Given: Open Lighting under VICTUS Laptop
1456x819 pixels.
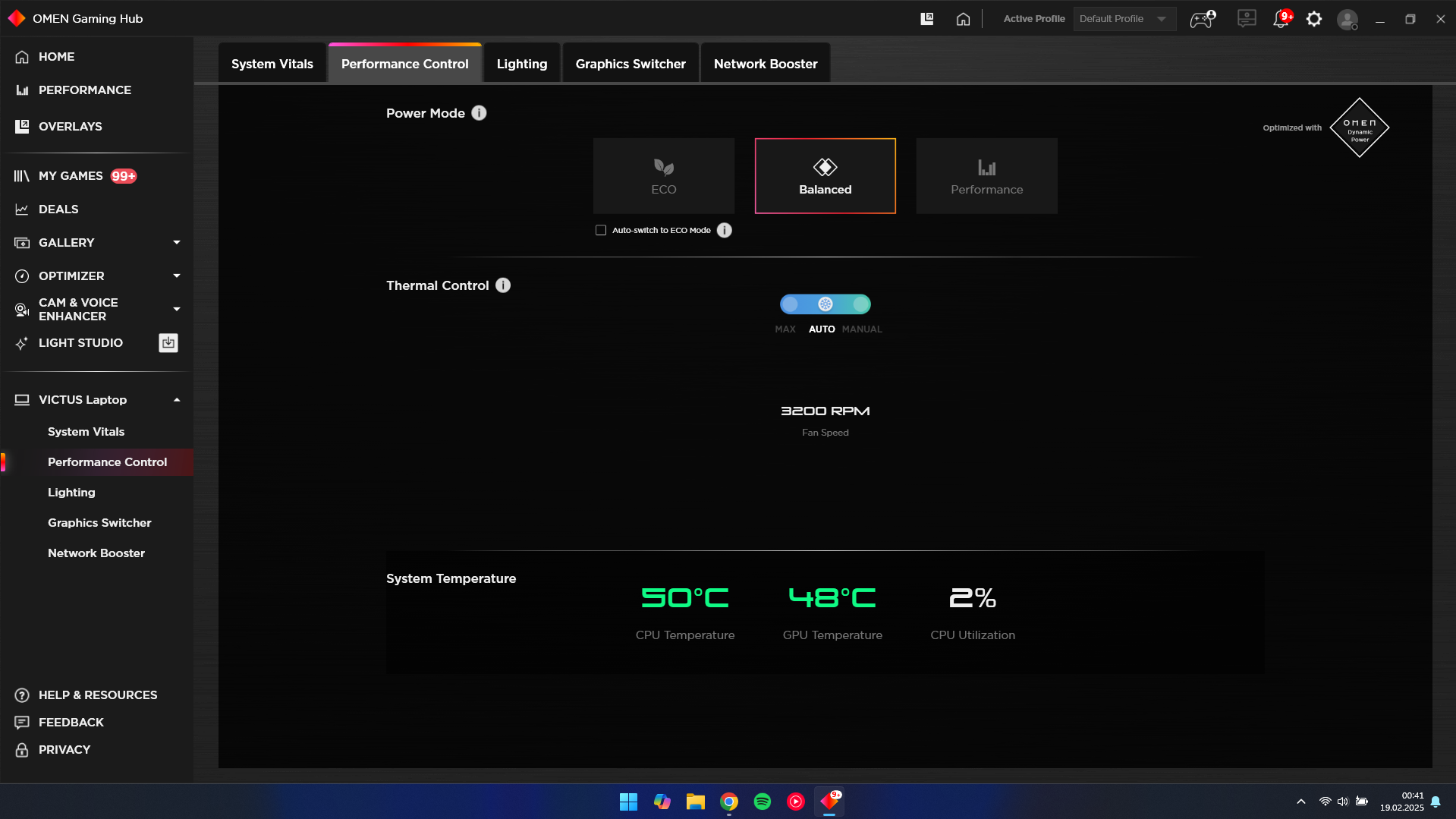Looking at the screenshot, I should click(71, 493).
